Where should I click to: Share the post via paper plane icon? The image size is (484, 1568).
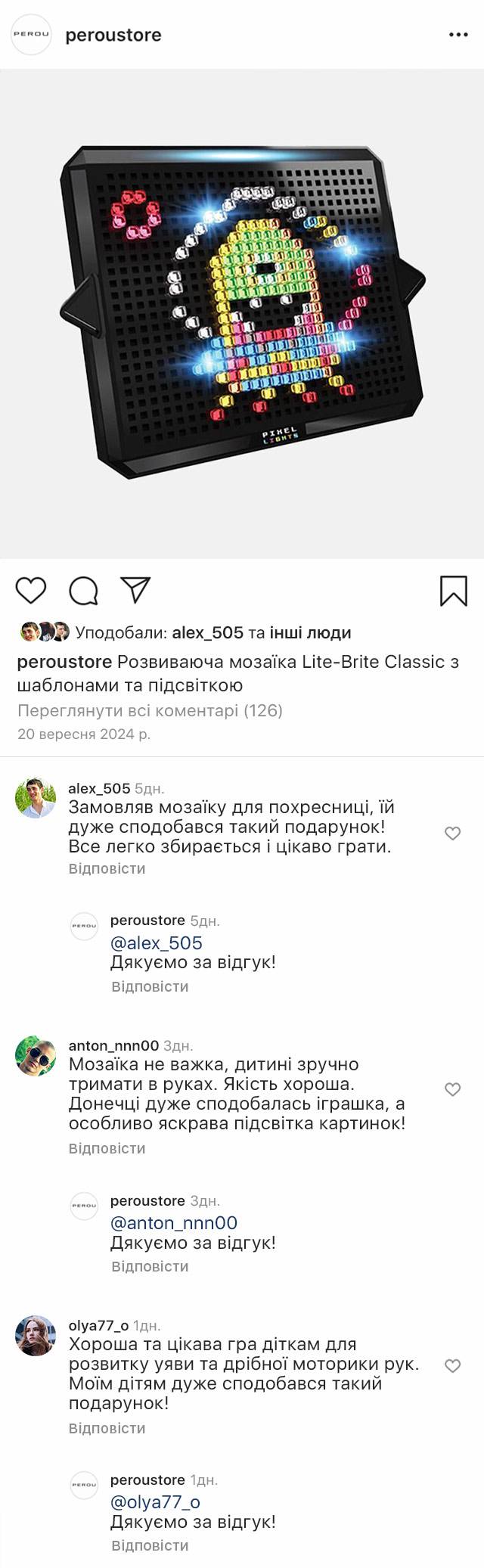point(136,590)
